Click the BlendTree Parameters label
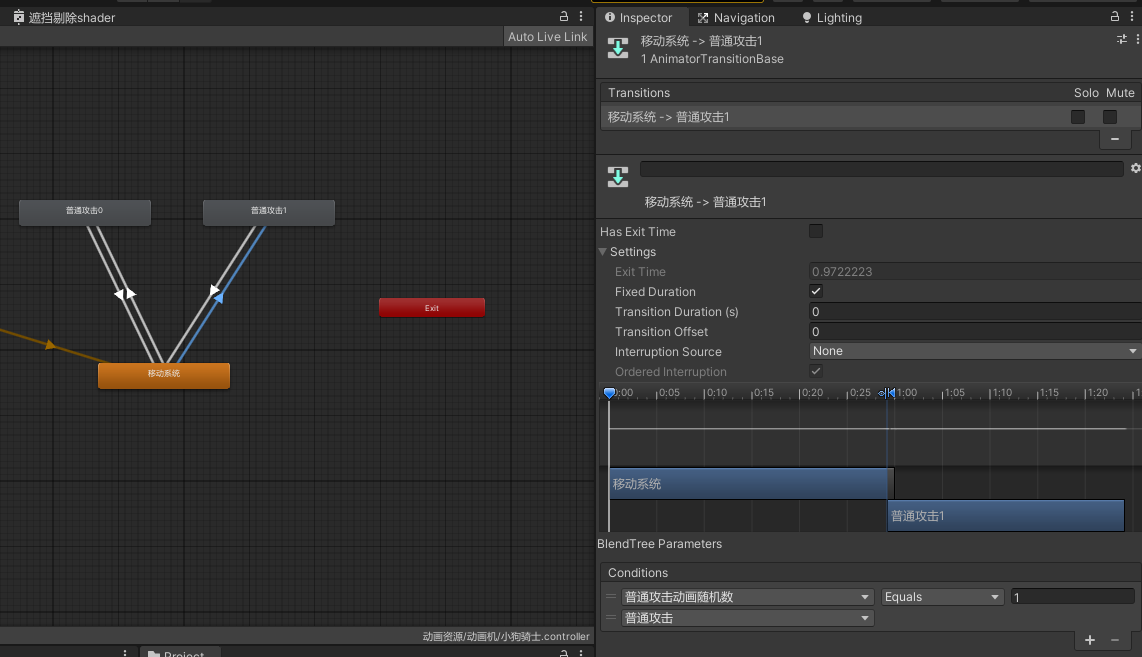The image size is (1142, 657). pos(659,543)
